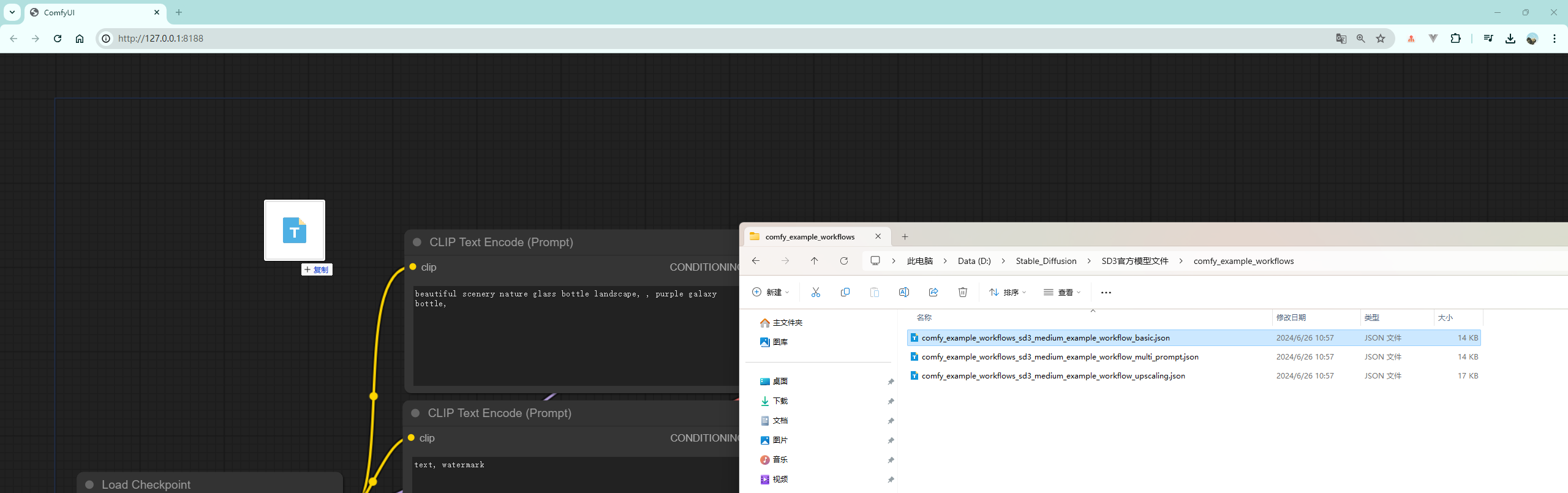This screenshot has width=1568, height=493.
Task: Click the Cut scissors icon
Action: point(816,293)
